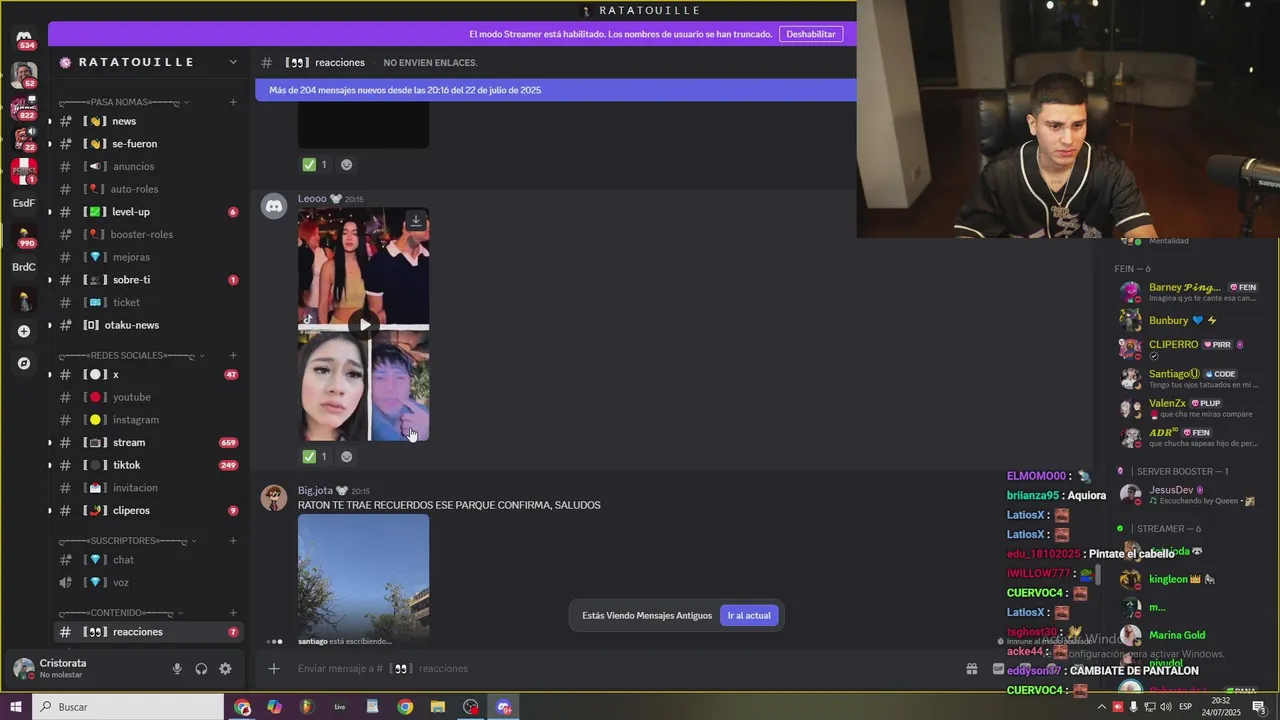Toggle checkmark reaction under top black video
This screenshot has width=1280, height=720.
315,165
